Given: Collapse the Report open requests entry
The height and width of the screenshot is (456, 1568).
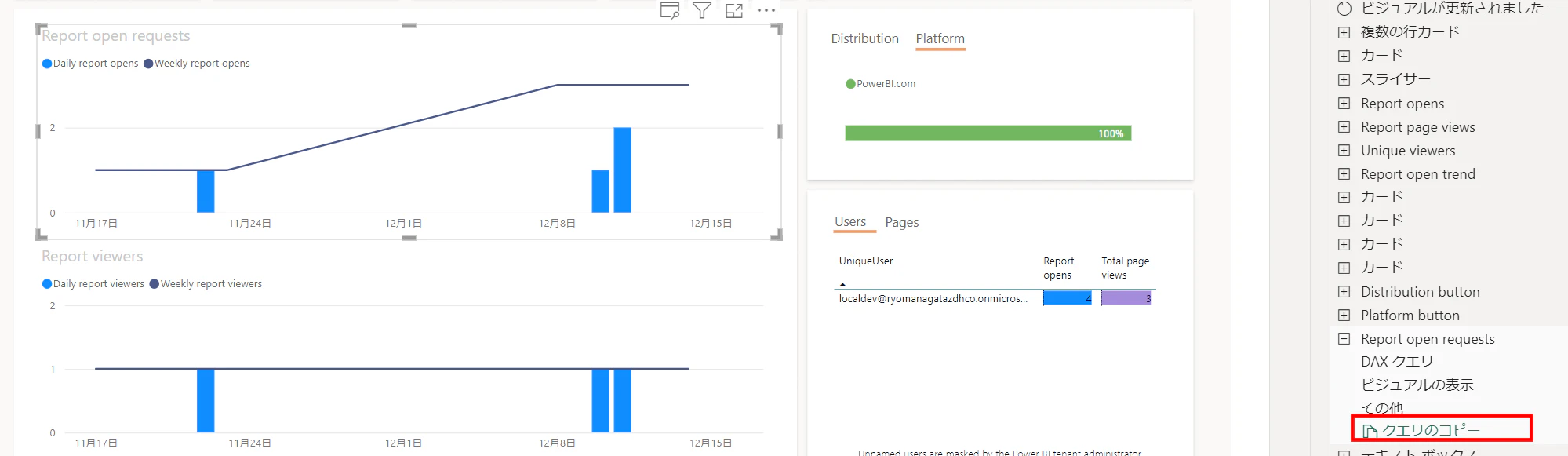Looking at the screenshot, I should [1344, 339].
